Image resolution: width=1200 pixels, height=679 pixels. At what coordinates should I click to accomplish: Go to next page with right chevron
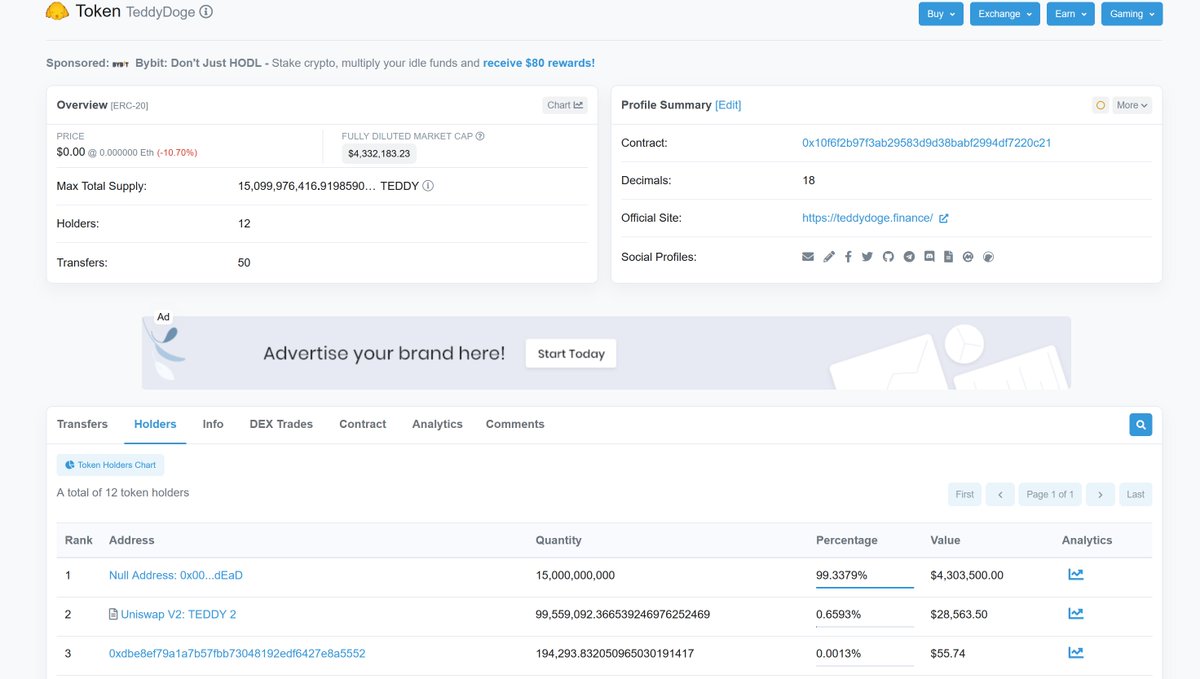pyautogui.click(x=1100, y=494)
